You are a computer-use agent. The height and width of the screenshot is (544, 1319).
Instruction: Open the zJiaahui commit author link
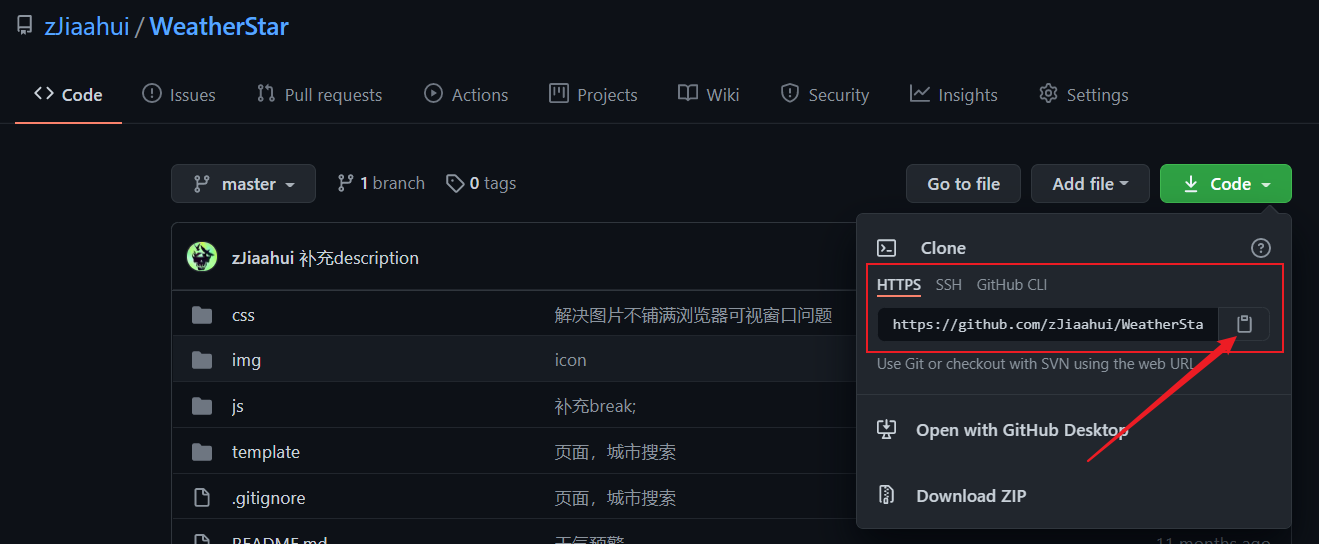[x=263, y=258]
